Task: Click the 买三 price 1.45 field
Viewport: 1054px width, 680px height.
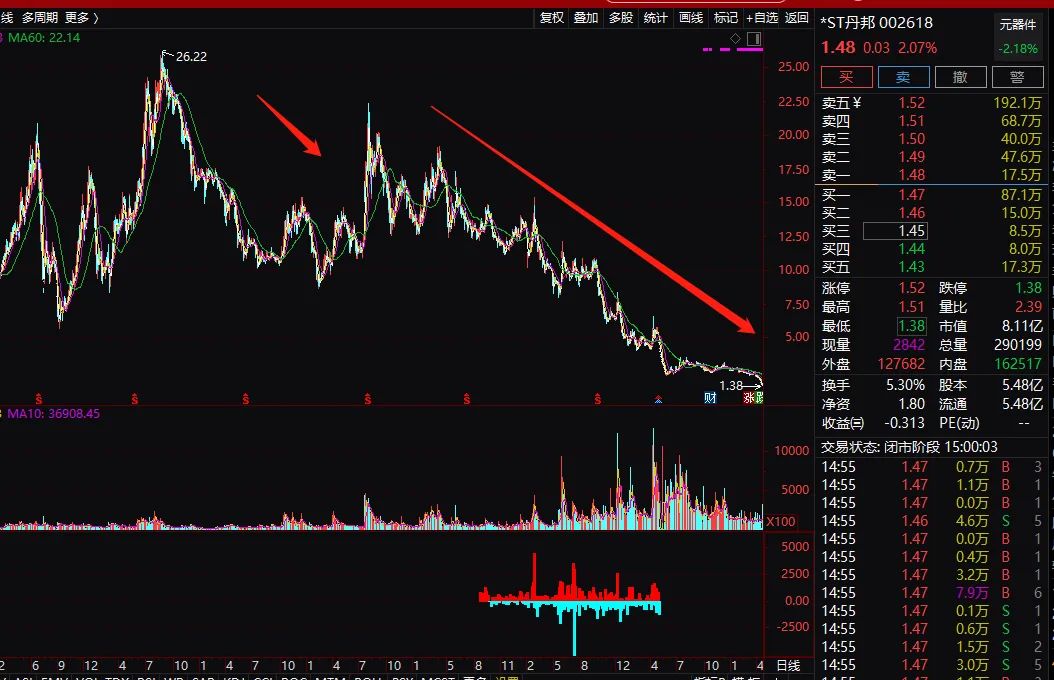Action: [895, 231]
